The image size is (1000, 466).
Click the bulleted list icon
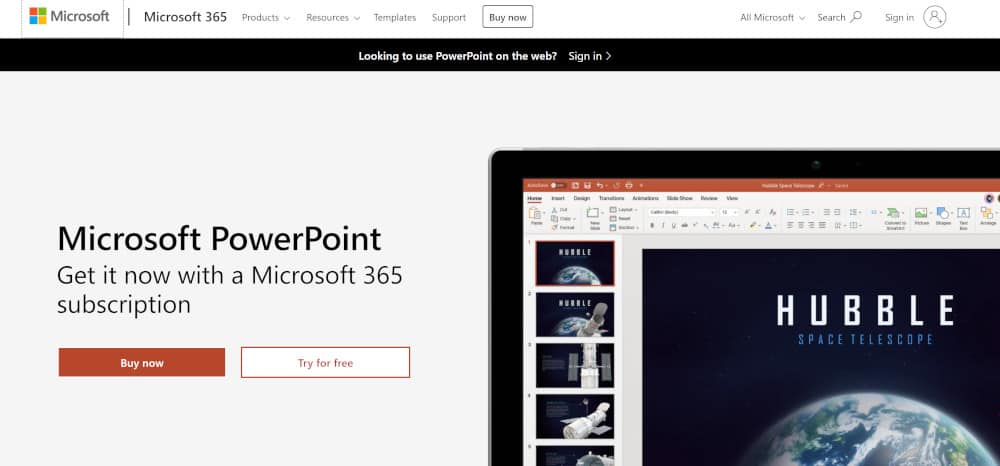790,212
